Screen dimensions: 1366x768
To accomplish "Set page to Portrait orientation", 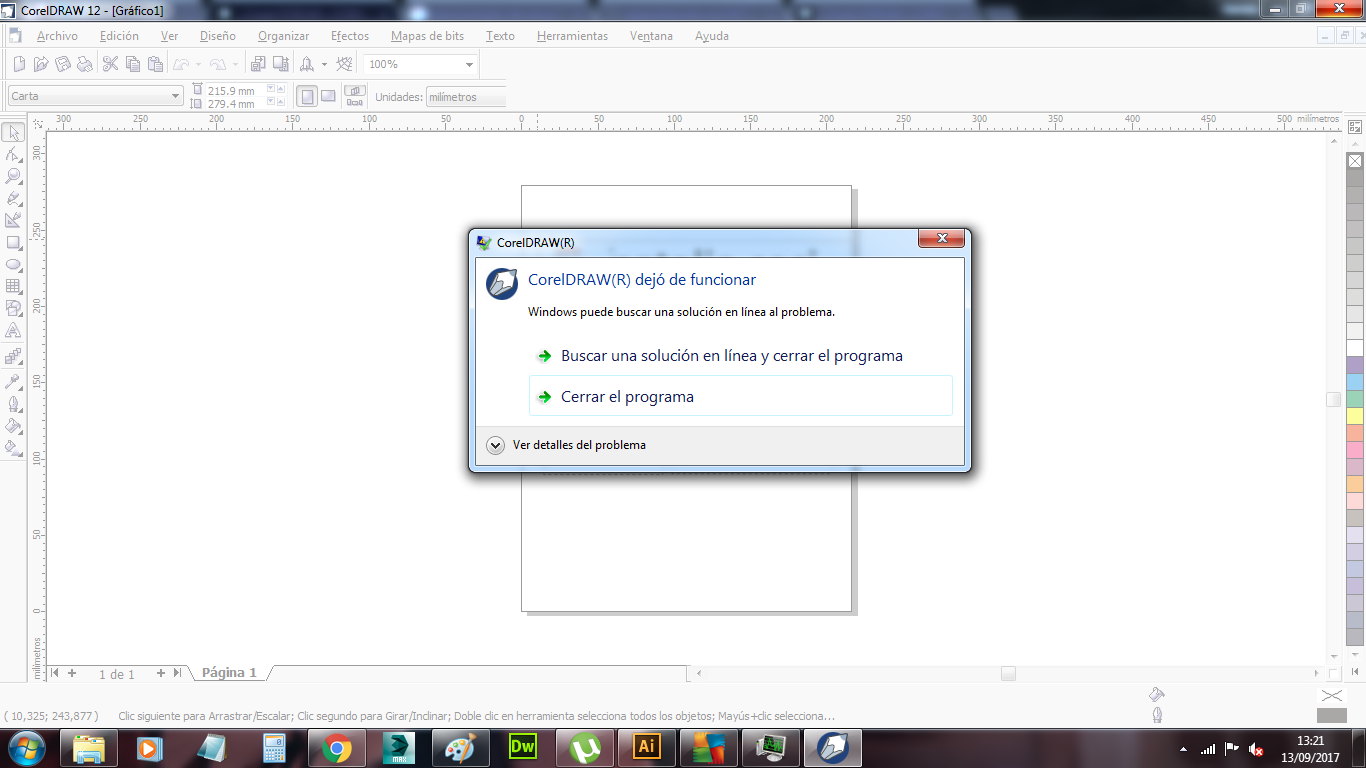I will click(307, 96).
